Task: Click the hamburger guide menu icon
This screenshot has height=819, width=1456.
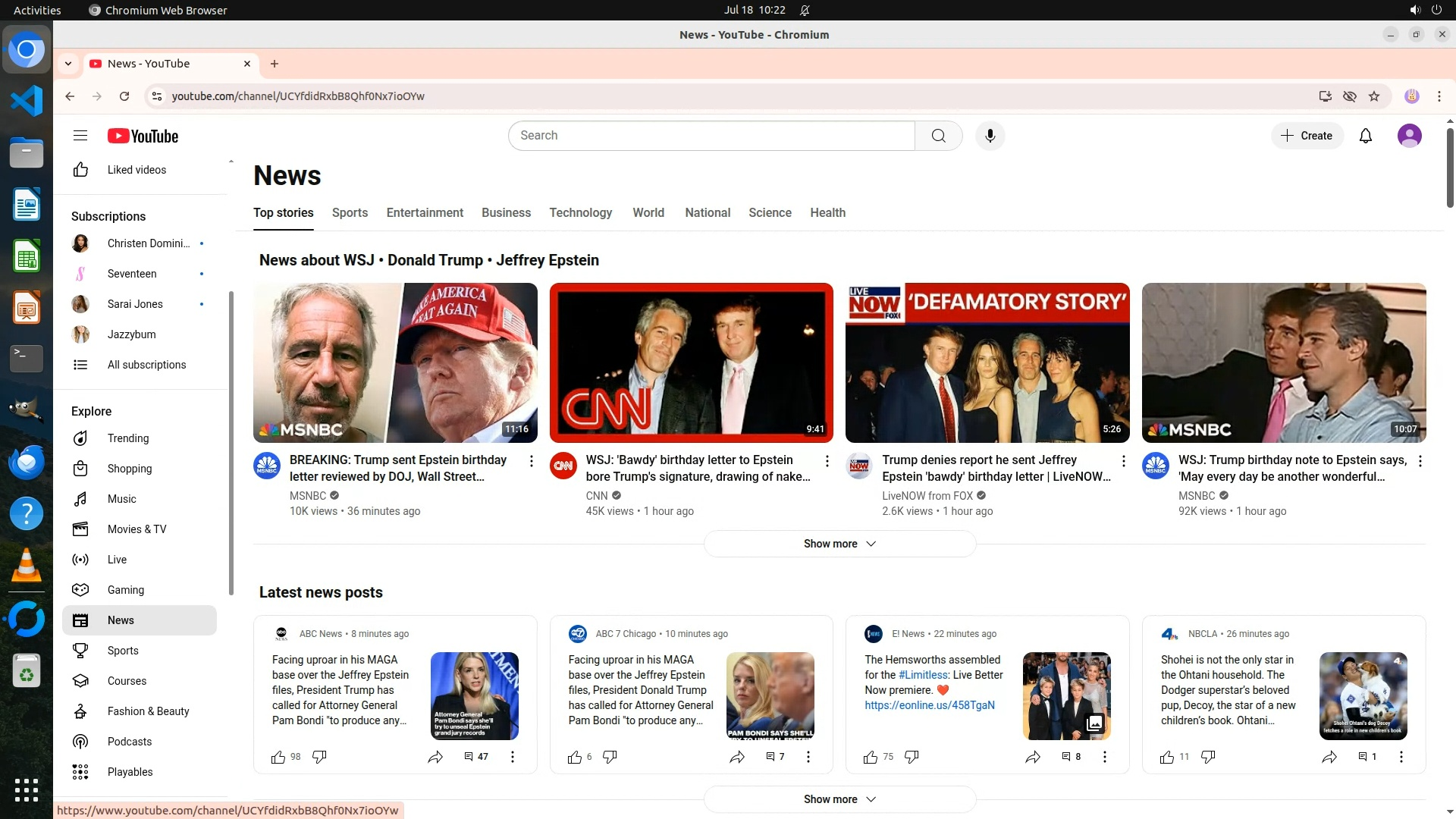Action: pos(80,136)
